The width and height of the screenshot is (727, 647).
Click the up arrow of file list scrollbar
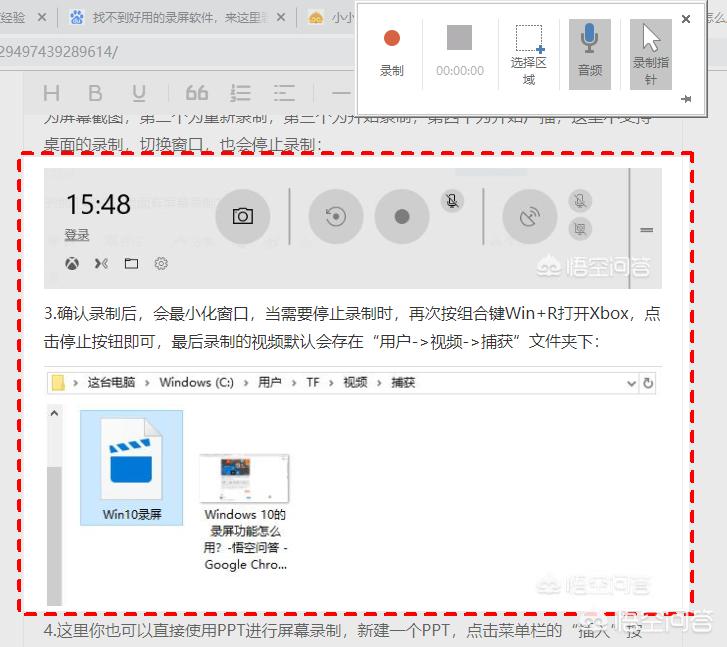tap(54, 413)
